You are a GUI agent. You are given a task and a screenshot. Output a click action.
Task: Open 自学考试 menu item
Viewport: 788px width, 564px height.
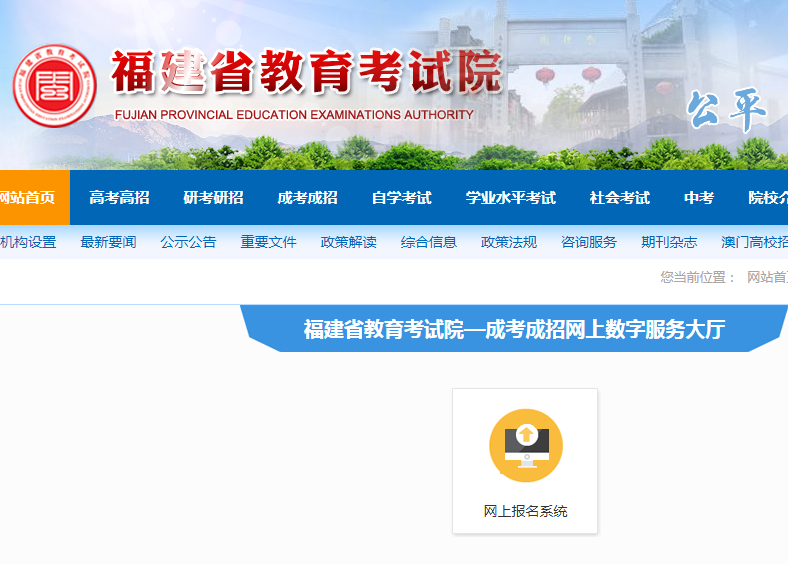[402, 198]
